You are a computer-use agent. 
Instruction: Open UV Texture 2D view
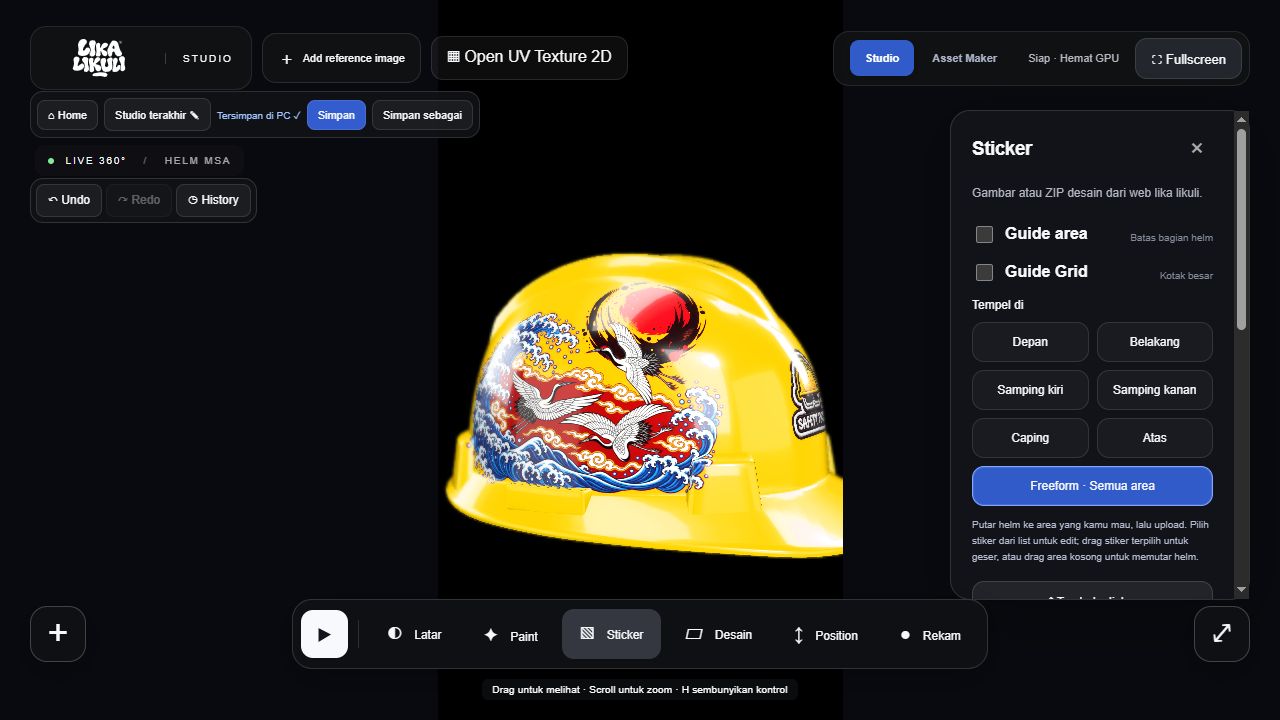[529, 57]
